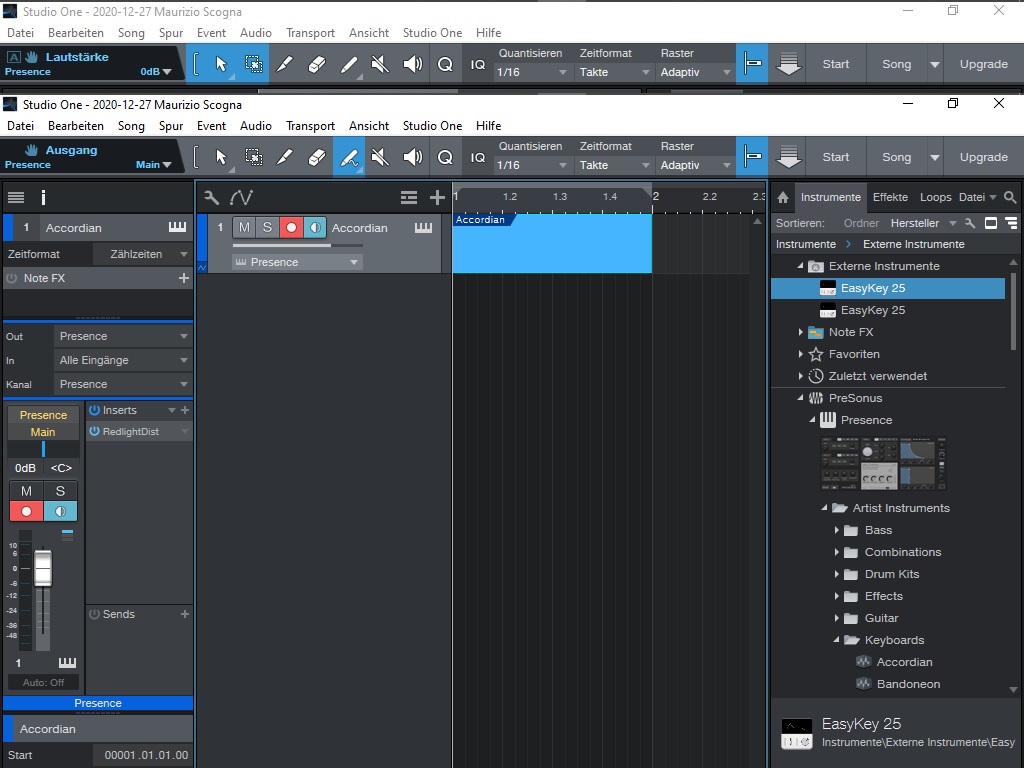Open the Quantisieren 1/16 dropdown in the front window
The width and height of the screenshot is (1024, 768).
pos(531,165)
